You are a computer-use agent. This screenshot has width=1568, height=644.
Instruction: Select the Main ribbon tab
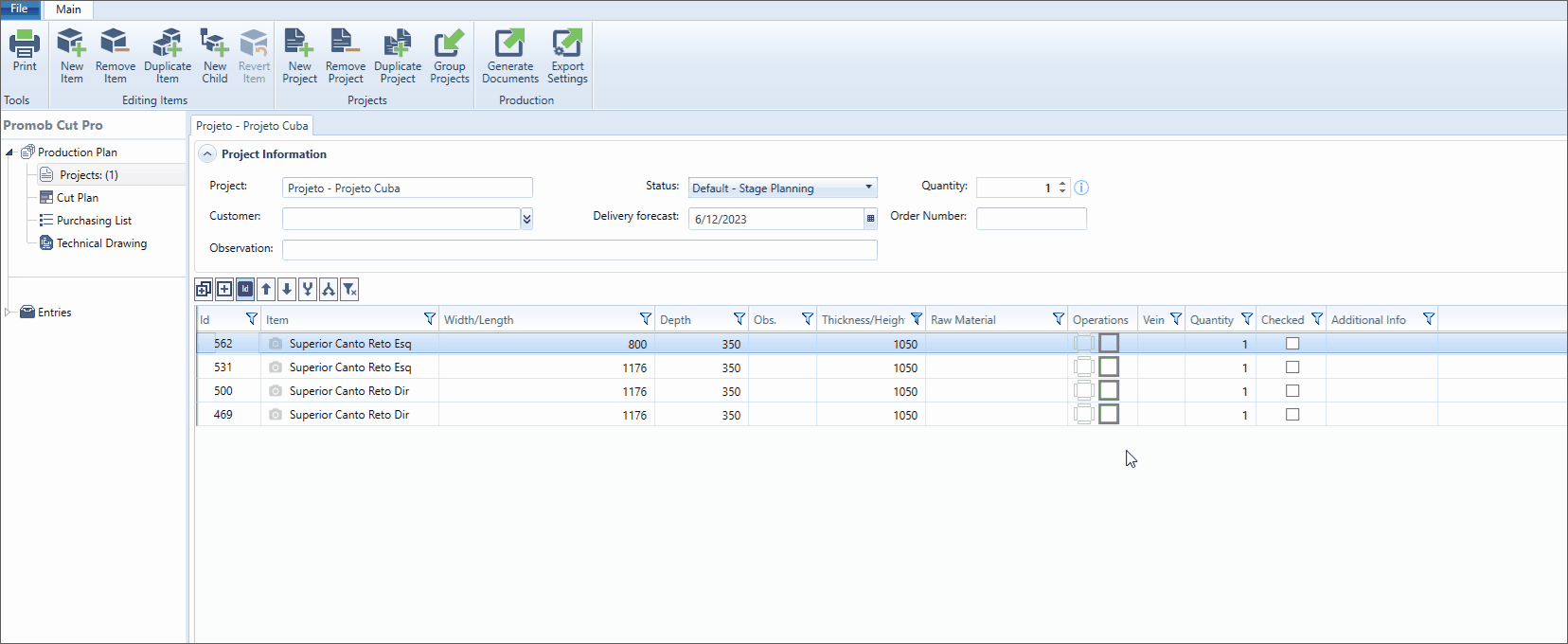coord(68,9)
